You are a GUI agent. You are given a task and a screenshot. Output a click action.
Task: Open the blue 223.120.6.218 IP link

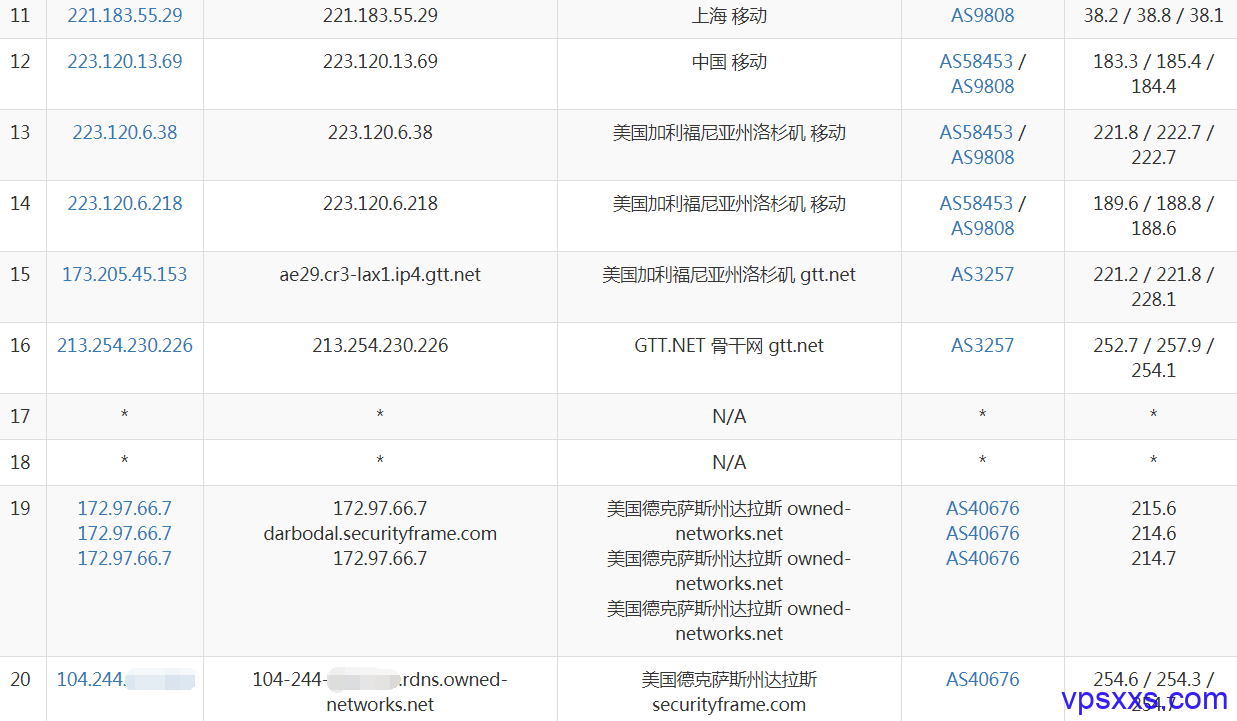(x=125, y=203)
